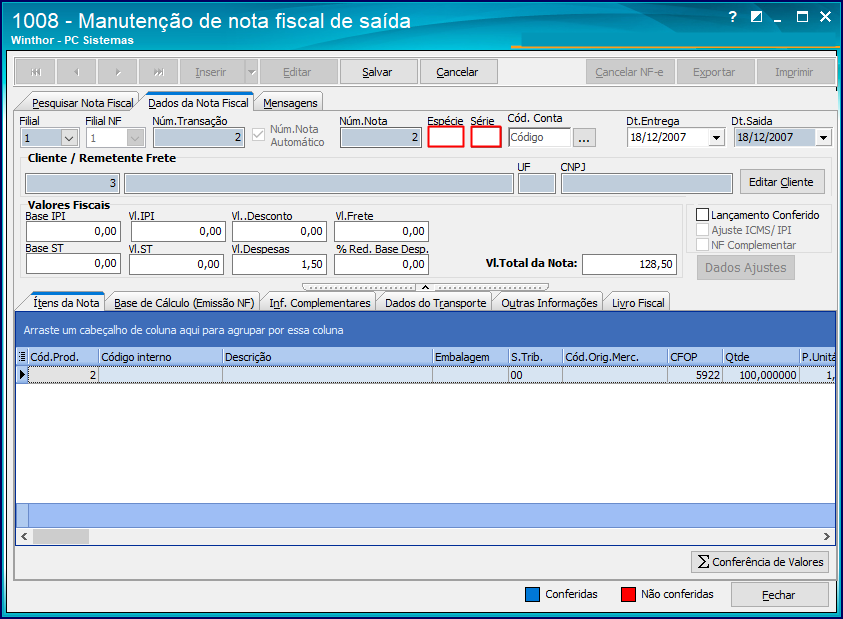Screen dimensions: 843x619
Task: Select Qtde cell 100,000000
Action: click(761, 375)
